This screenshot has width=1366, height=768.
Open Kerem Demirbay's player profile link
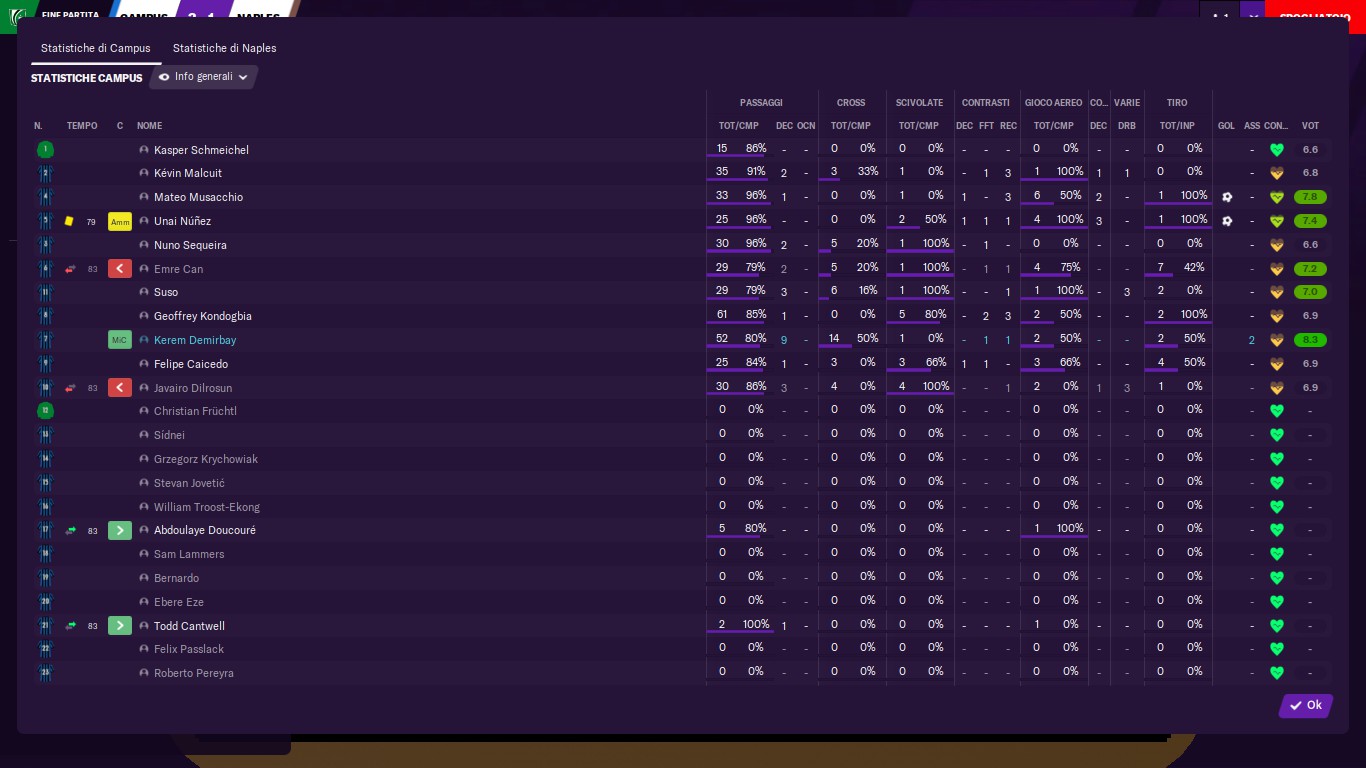point(195,340)
